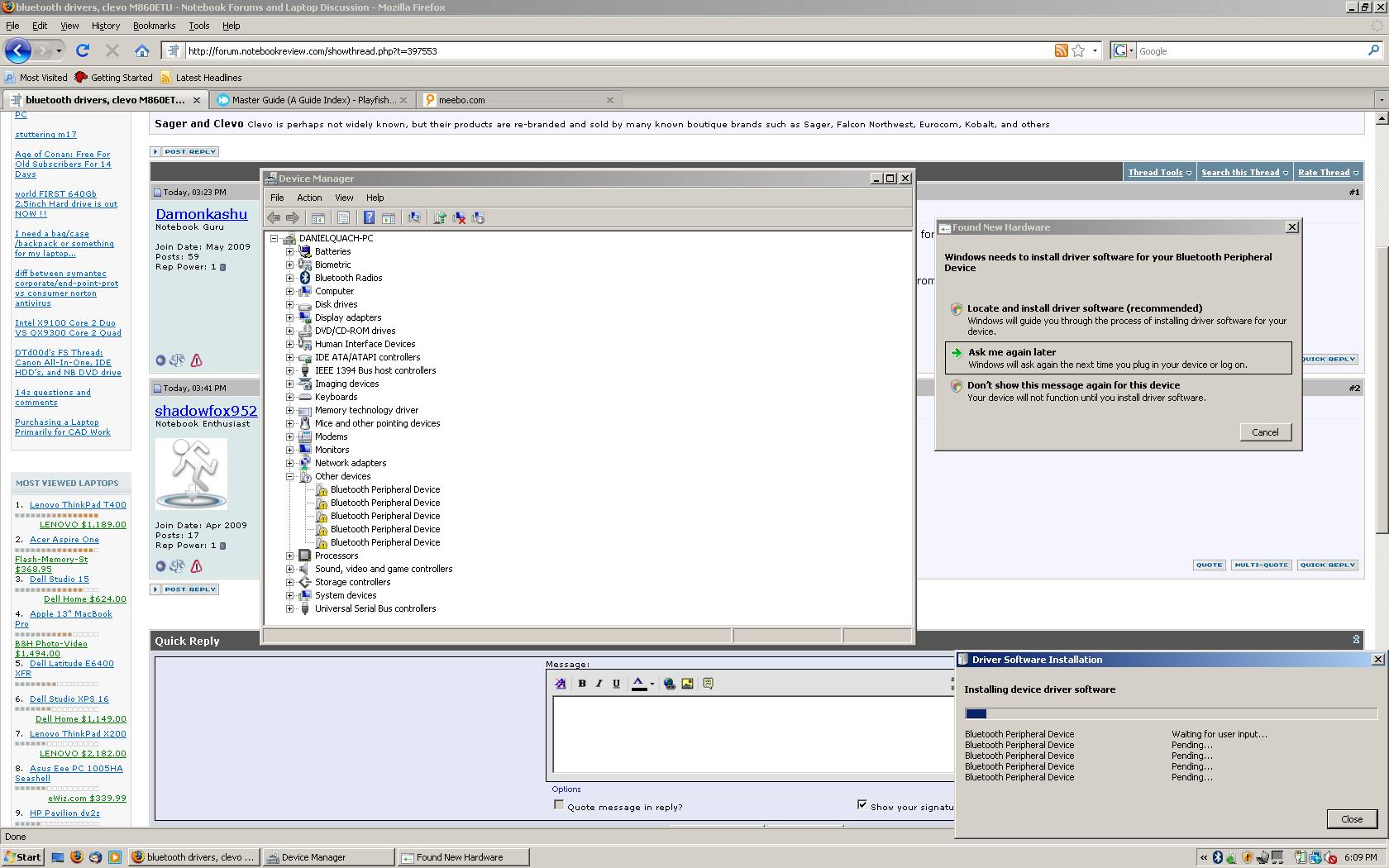Click the uninstall device toolbar icon with red X
The height and width of the screenshot is (868, 1389).
(459, 217)
